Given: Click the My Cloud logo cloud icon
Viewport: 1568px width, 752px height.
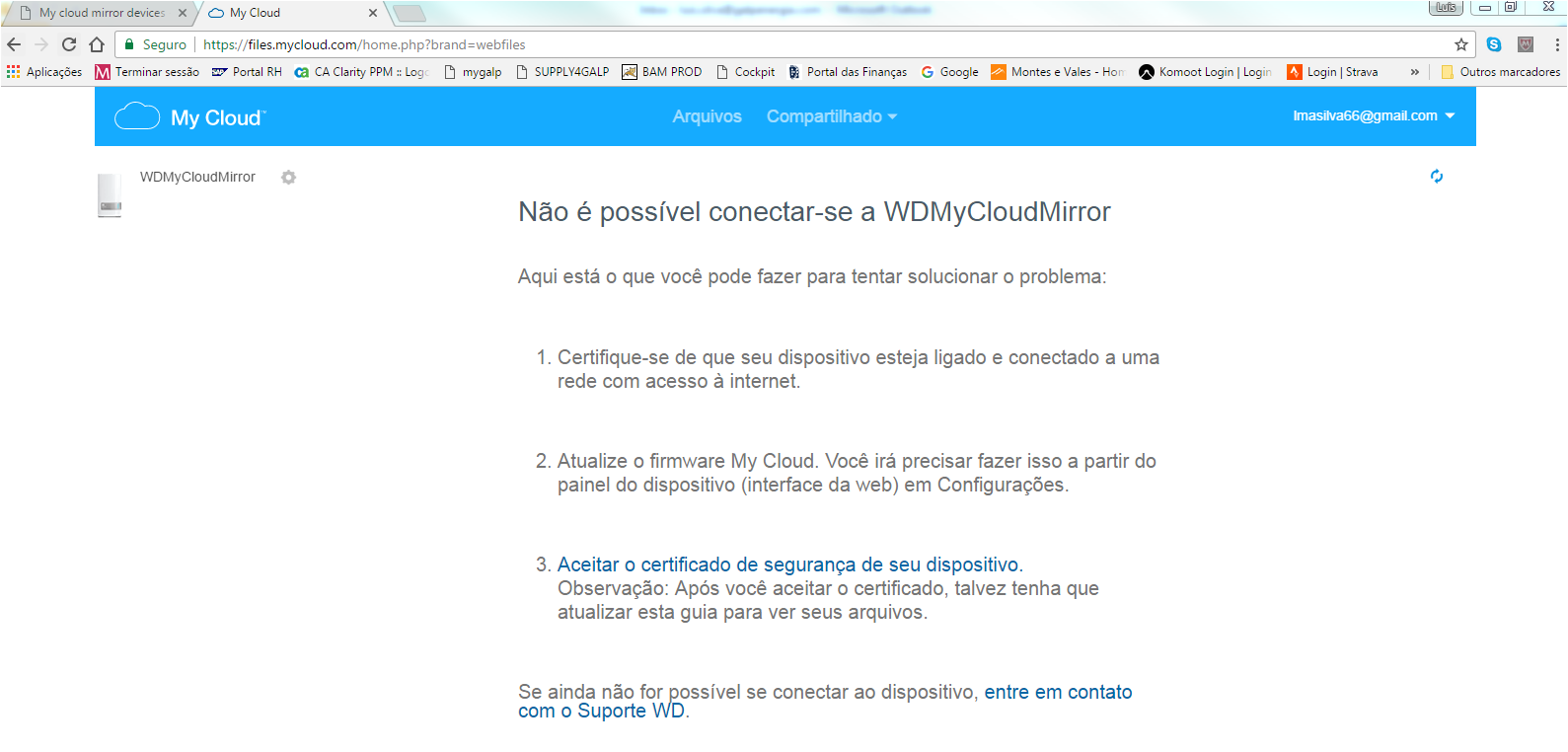Looking at the screenshot, I should (137, 116).
